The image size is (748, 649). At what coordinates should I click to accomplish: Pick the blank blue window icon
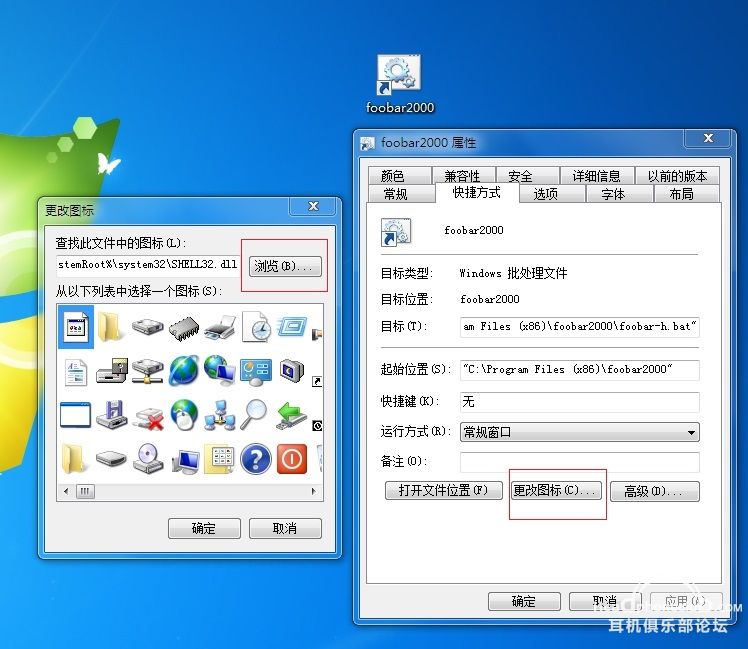(75, 415)
